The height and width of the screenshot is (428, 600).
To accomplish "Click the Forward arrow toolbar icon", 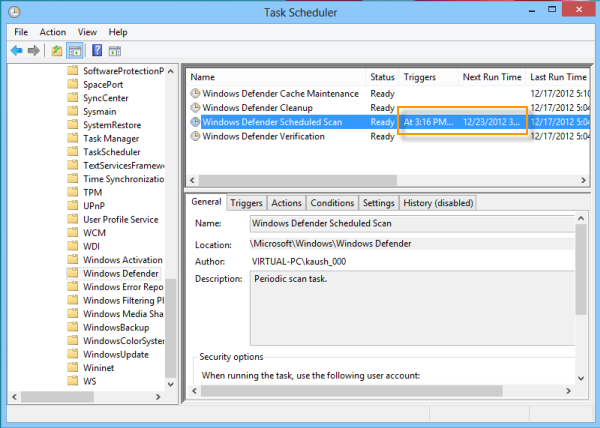I will pyautogui.click(x=34, y=50).
